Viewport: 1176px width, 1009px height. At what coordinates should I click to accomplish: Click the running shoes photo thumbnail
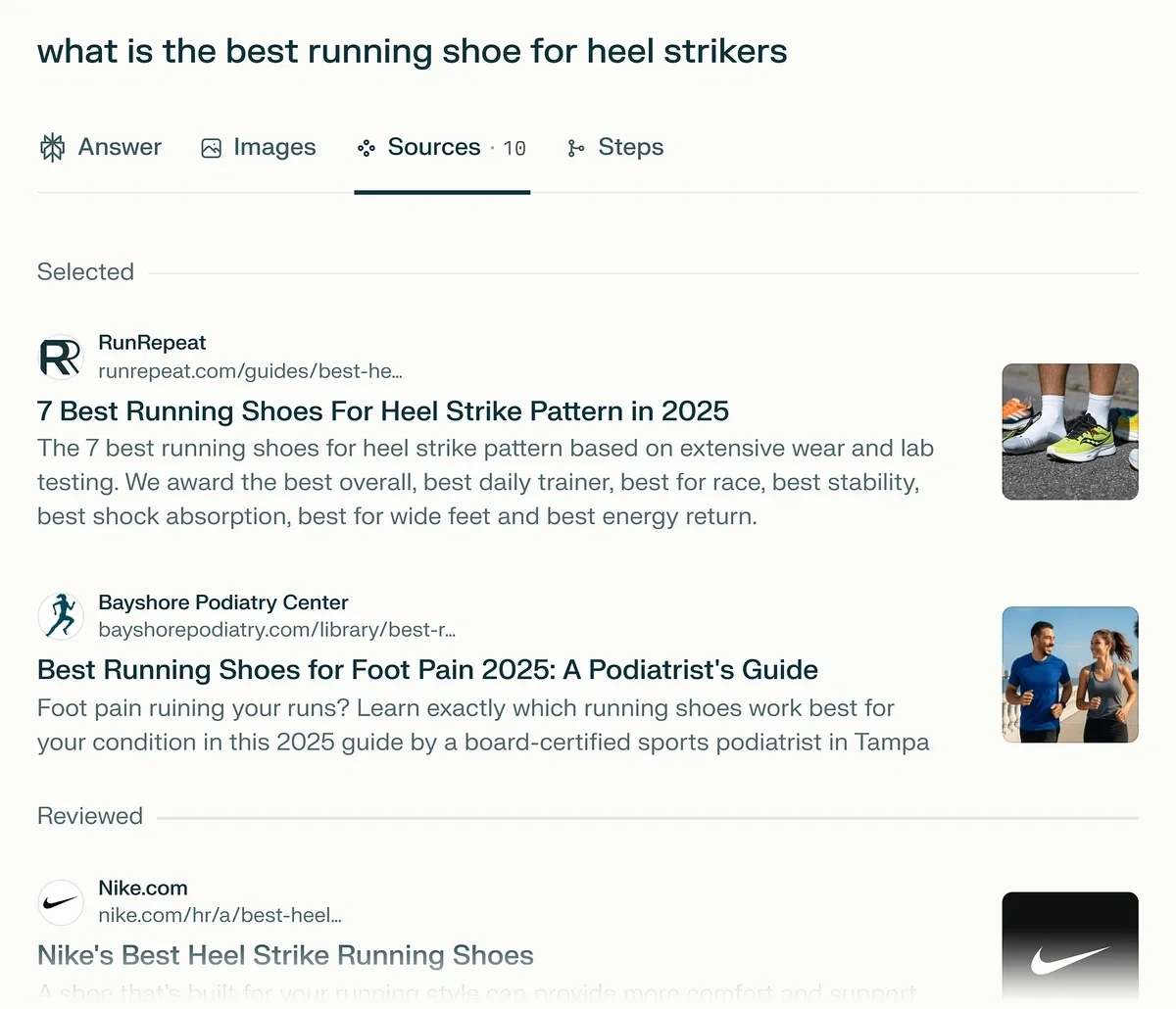tap(1069, 432)
